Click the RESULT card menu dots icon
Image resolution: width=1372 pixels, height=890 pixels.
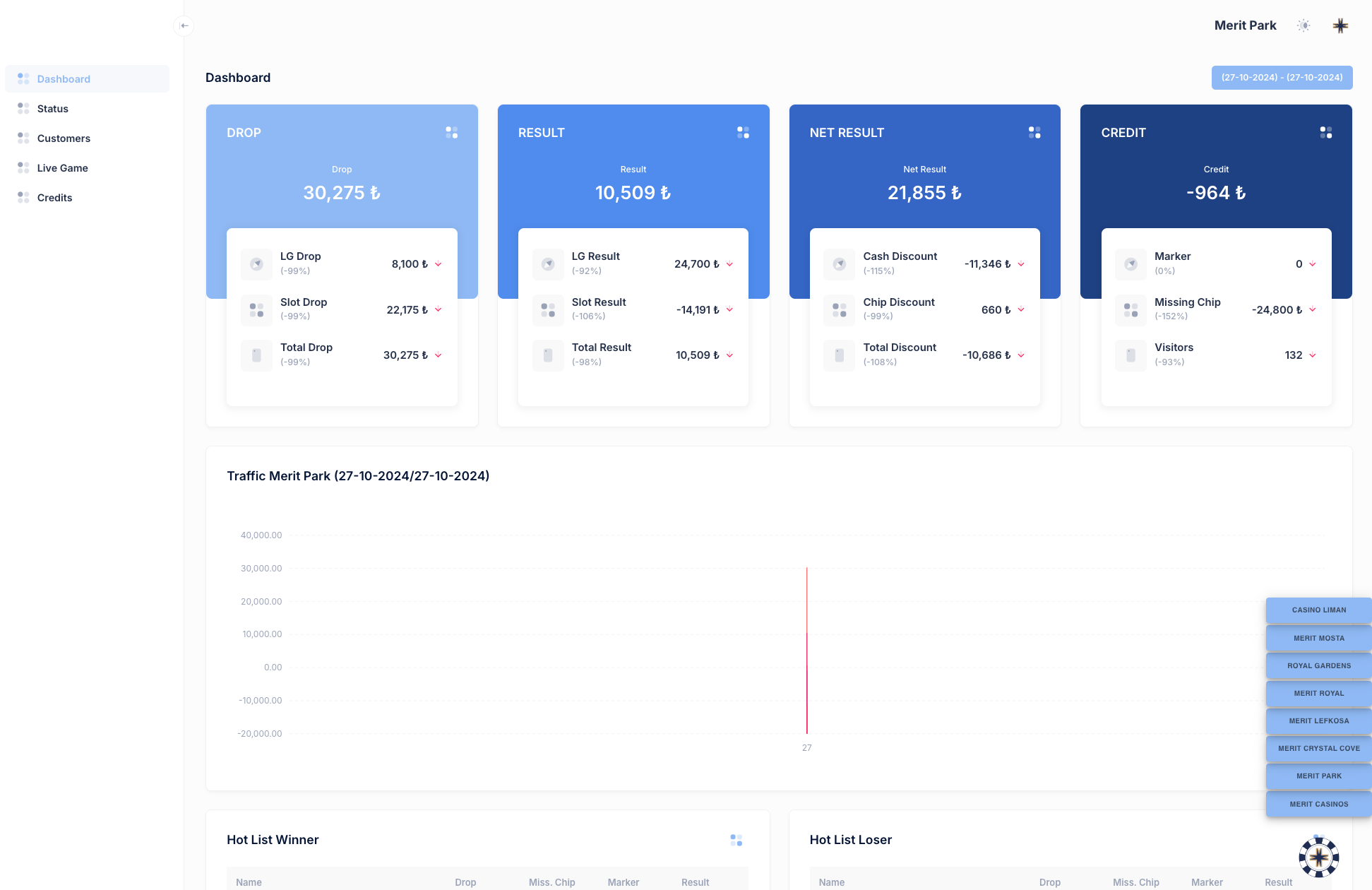(x=743, y=132)
